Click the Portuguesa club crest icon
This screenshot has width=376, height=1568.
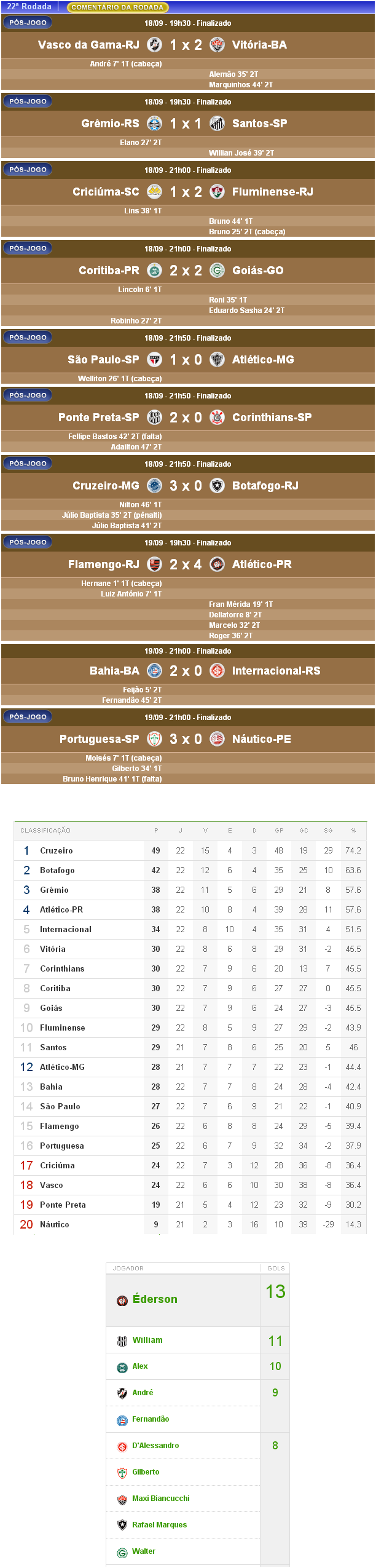click(155, 739)
